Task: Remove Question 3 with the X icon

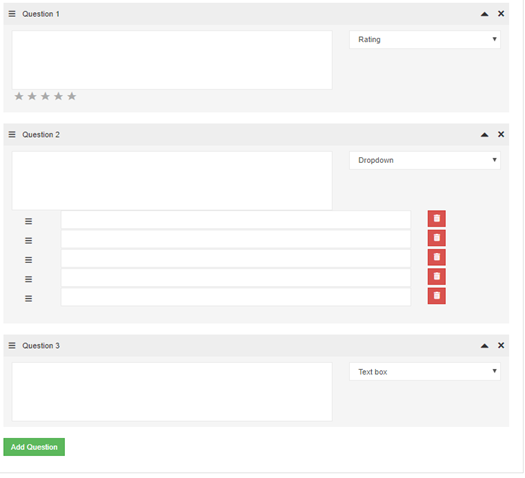Action: pos(501,346)
